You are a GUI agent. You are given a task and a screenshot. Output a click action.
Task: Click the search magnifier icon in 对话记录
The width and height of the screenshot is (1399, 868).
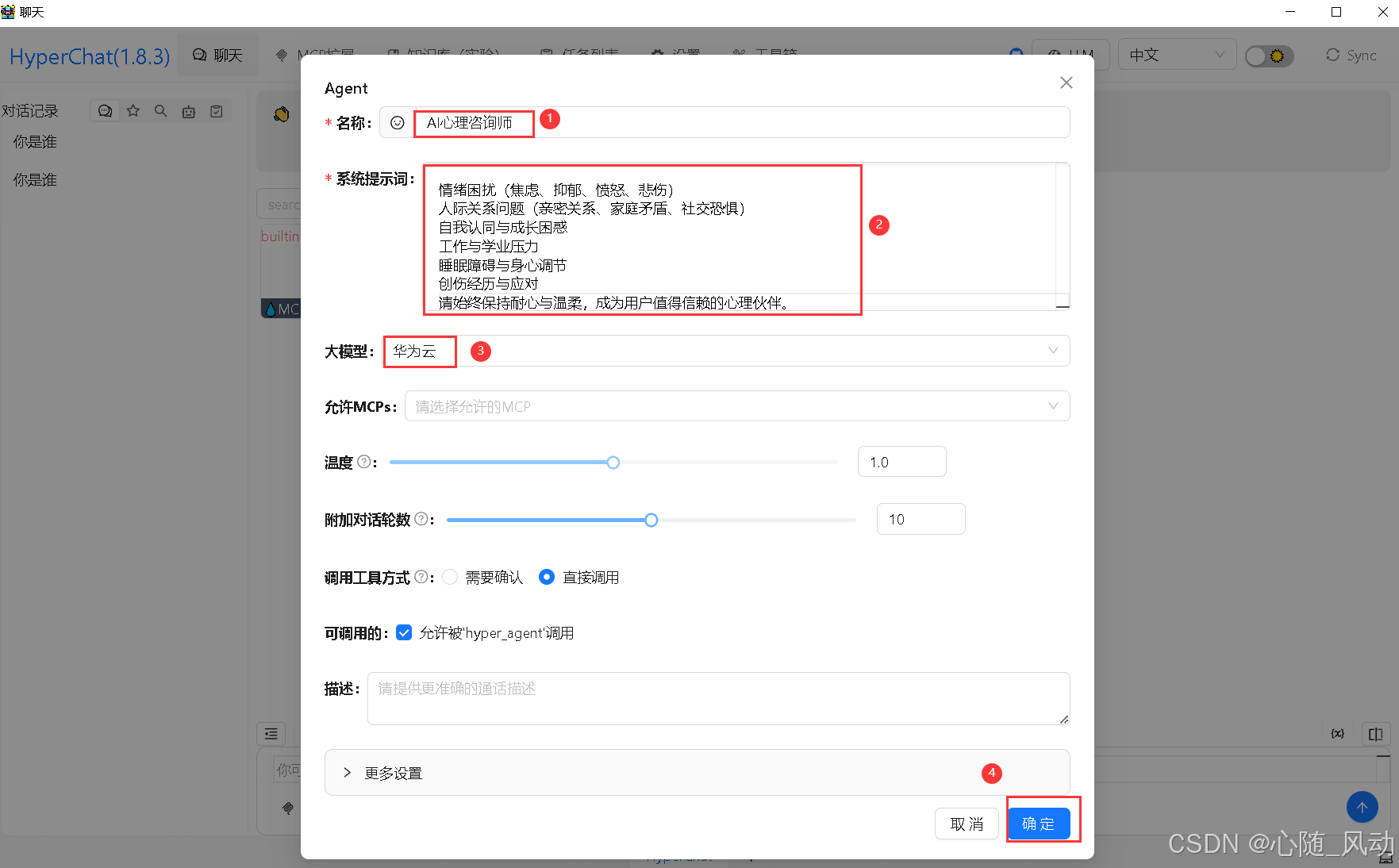pos(161,111)
